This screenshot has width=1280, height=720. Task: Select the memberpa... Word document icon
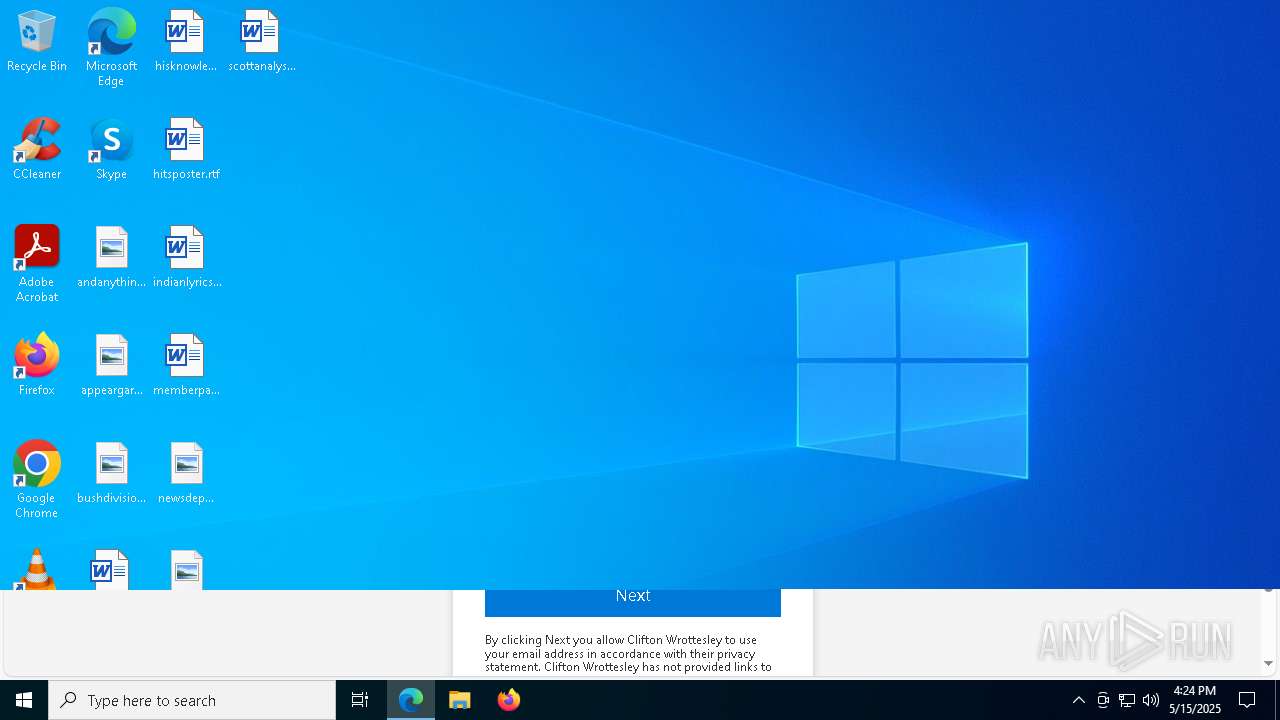click(186, 364)
